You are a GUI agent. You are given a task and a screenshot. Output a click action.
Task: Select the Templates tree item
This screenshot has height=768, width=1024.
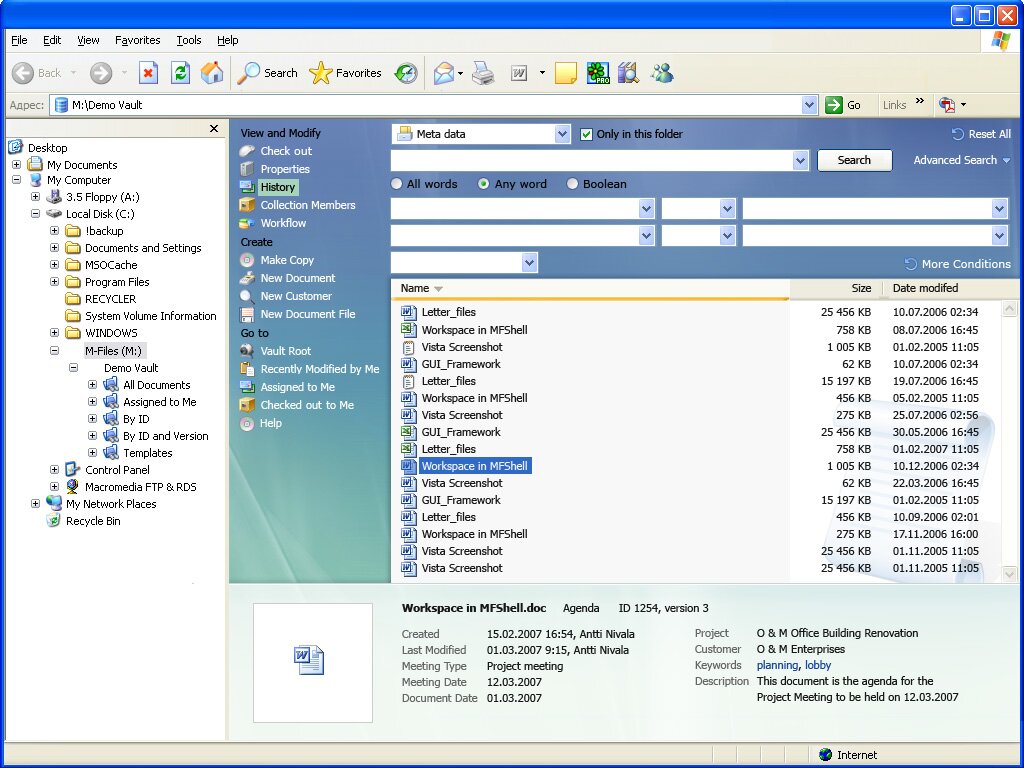pos(148,453)
